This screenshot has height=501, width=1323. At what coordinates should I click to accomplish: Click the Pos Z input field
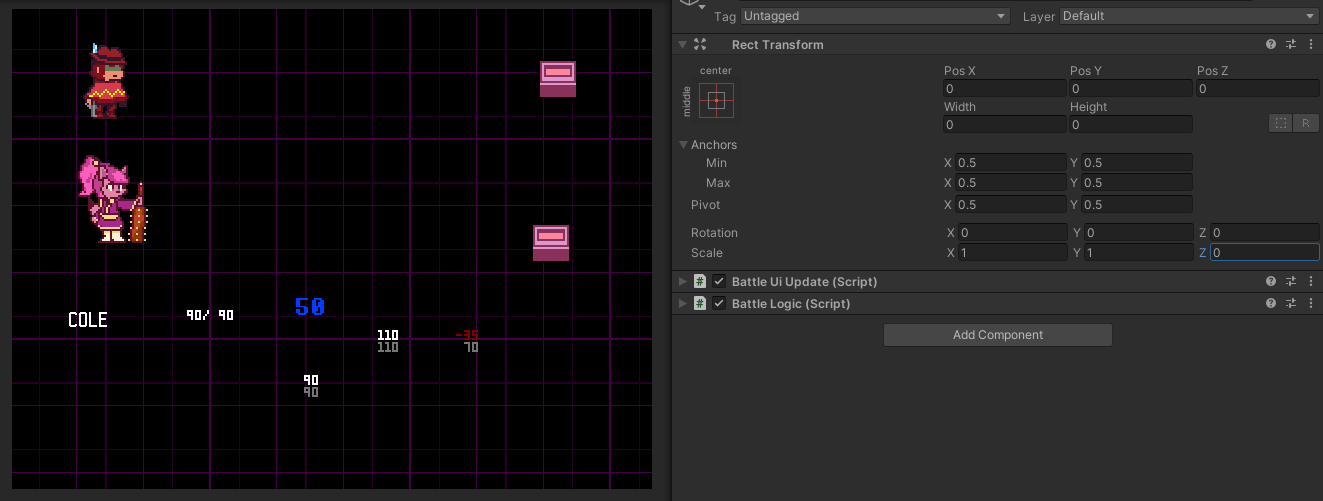click(1257, 89)
